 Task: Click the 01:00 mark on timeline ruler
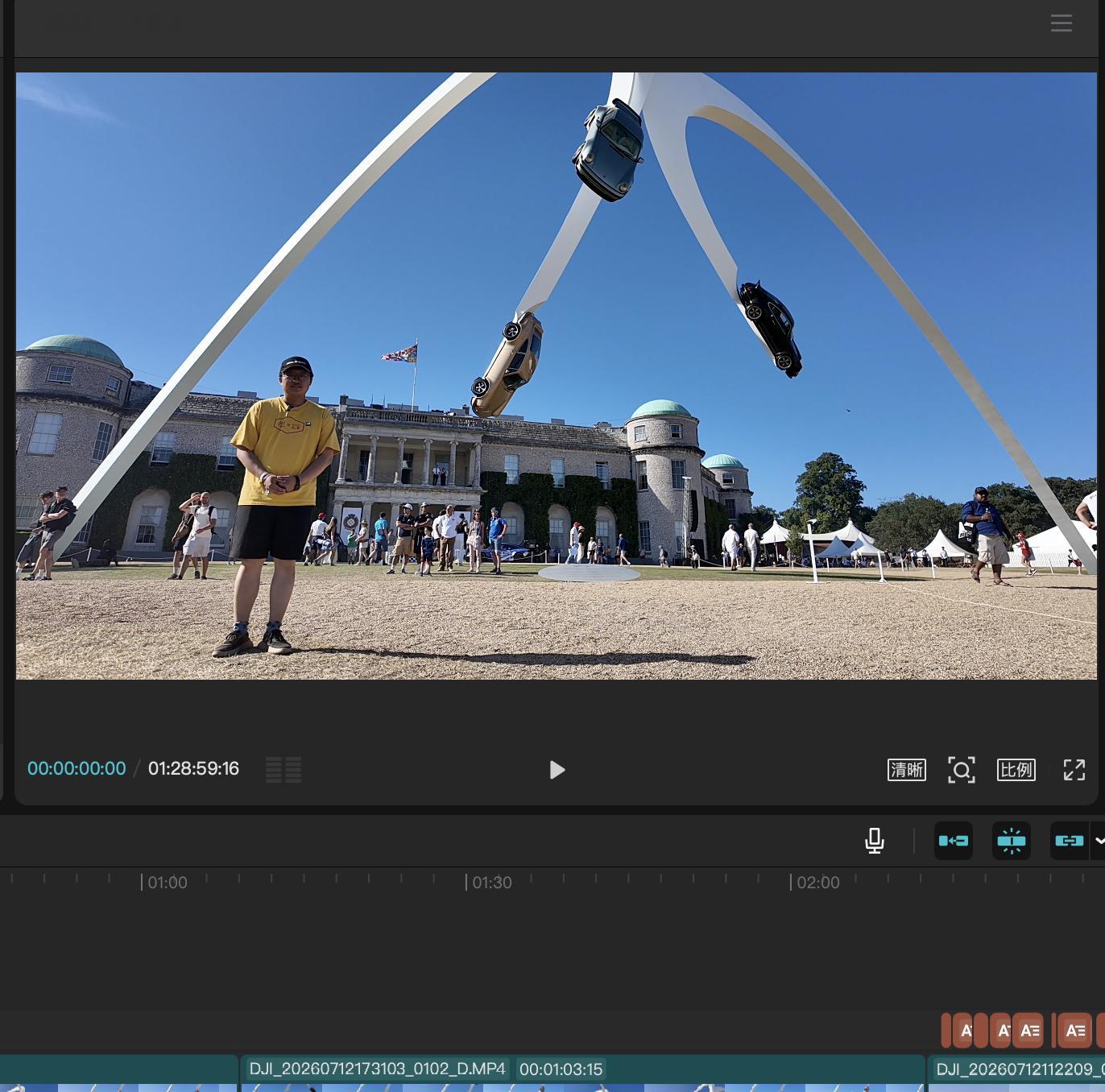tap(167, 883)
